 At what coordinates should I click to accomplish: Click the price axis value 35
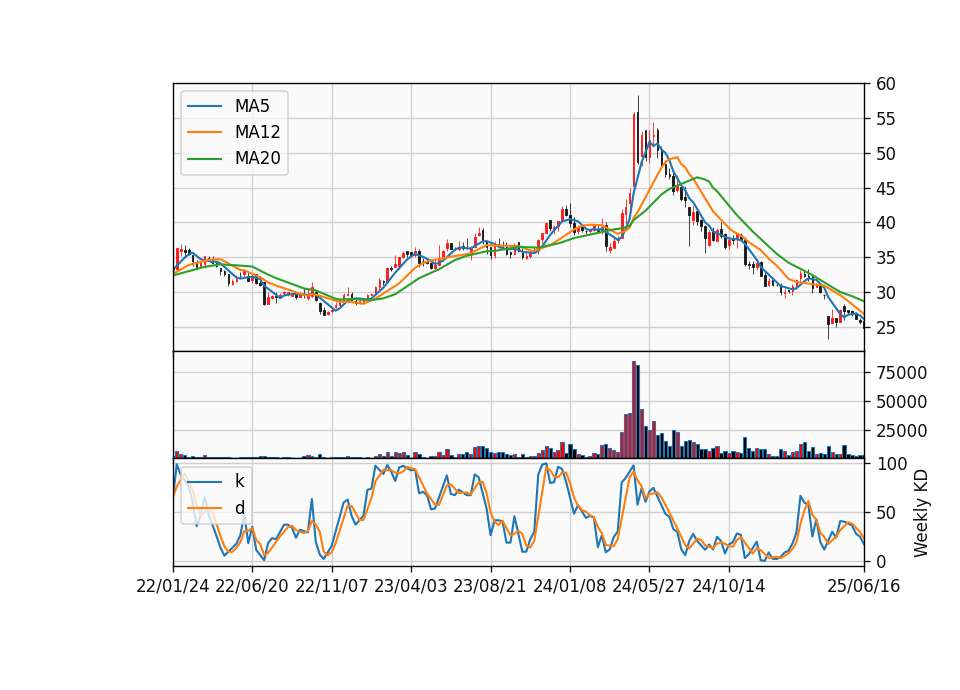point(885,258)
